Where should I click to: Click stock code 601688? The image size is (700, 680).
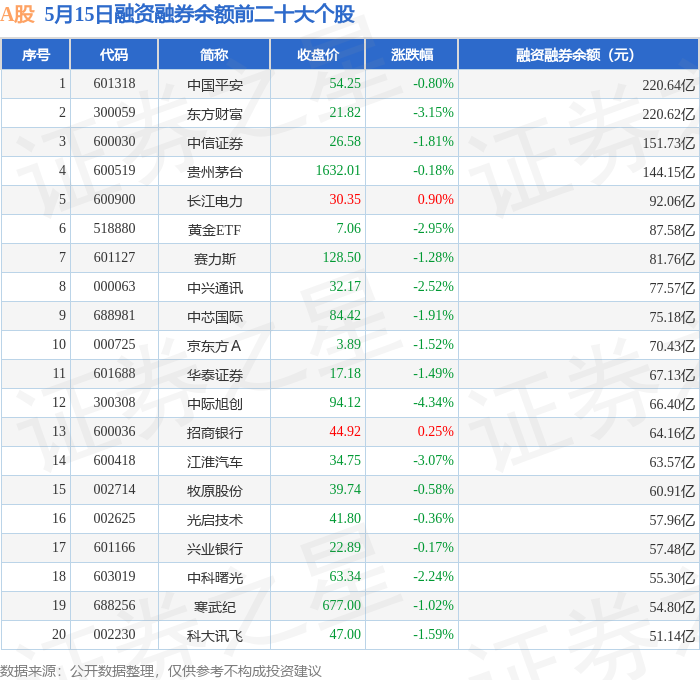(114, 374)
